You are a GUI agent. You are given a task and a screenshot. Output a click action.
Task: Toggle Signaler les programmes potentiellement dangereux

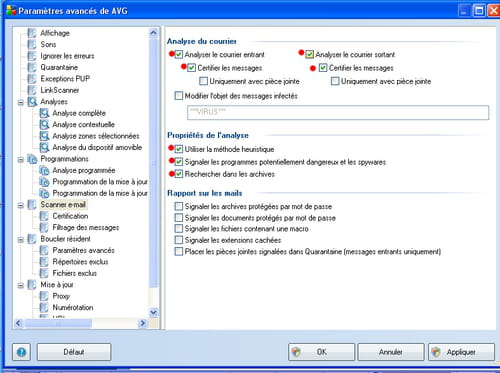179,162
